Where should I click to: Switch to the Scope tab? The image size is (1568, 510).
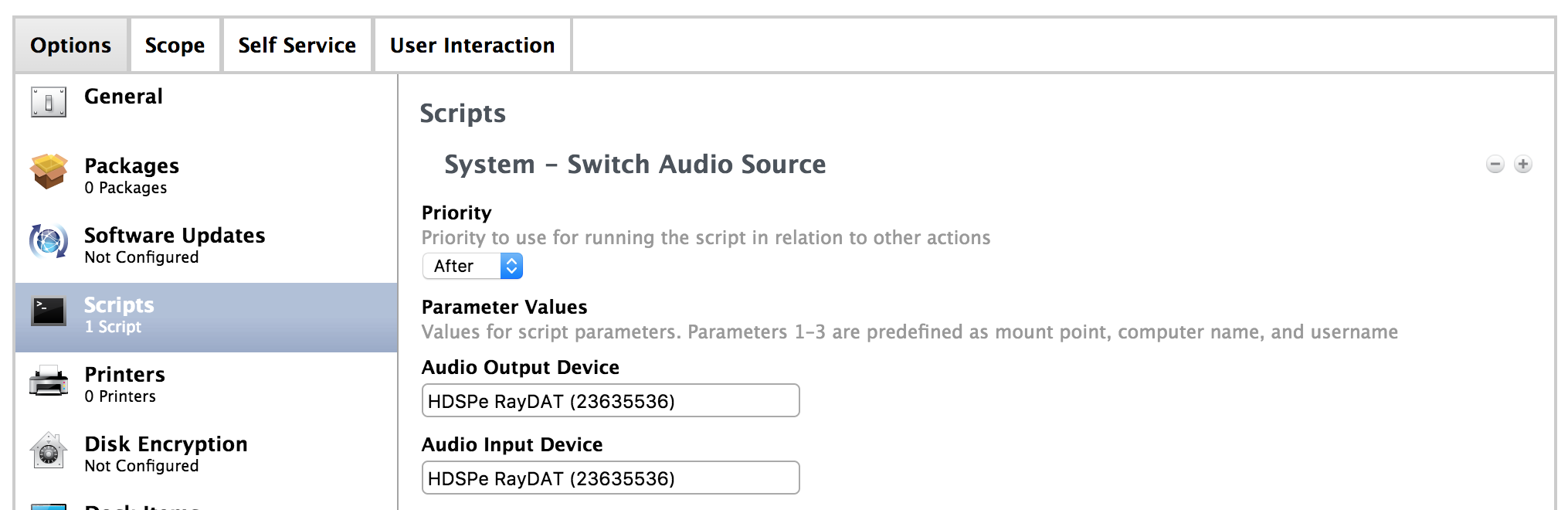(175, 46)
